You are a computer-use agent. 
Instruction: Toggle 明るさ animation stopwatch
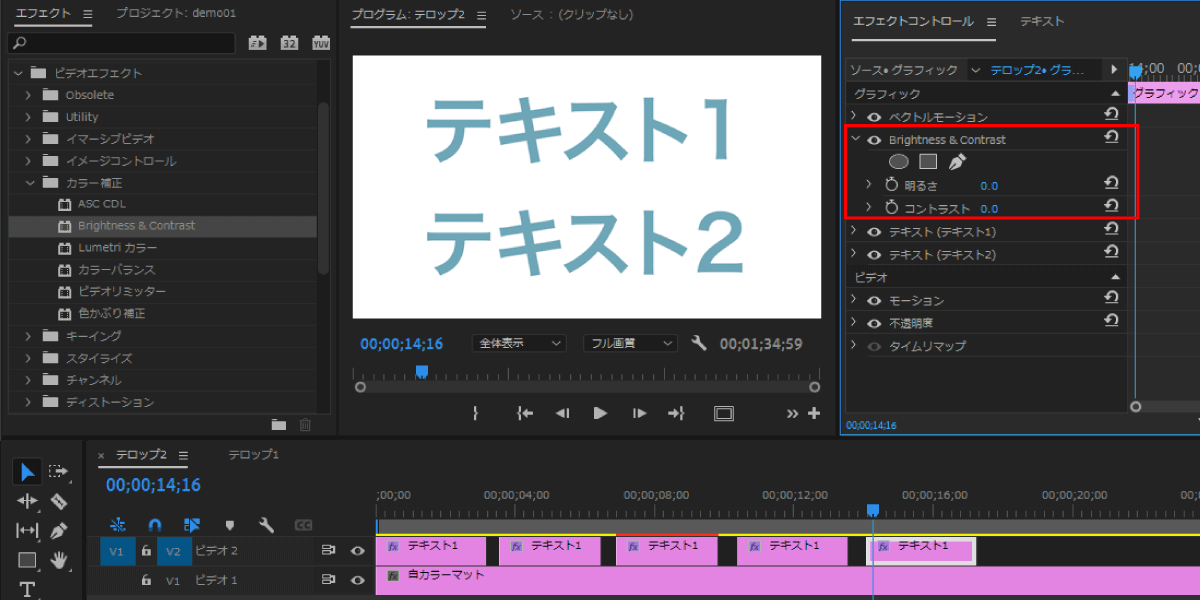coord(892,185)
